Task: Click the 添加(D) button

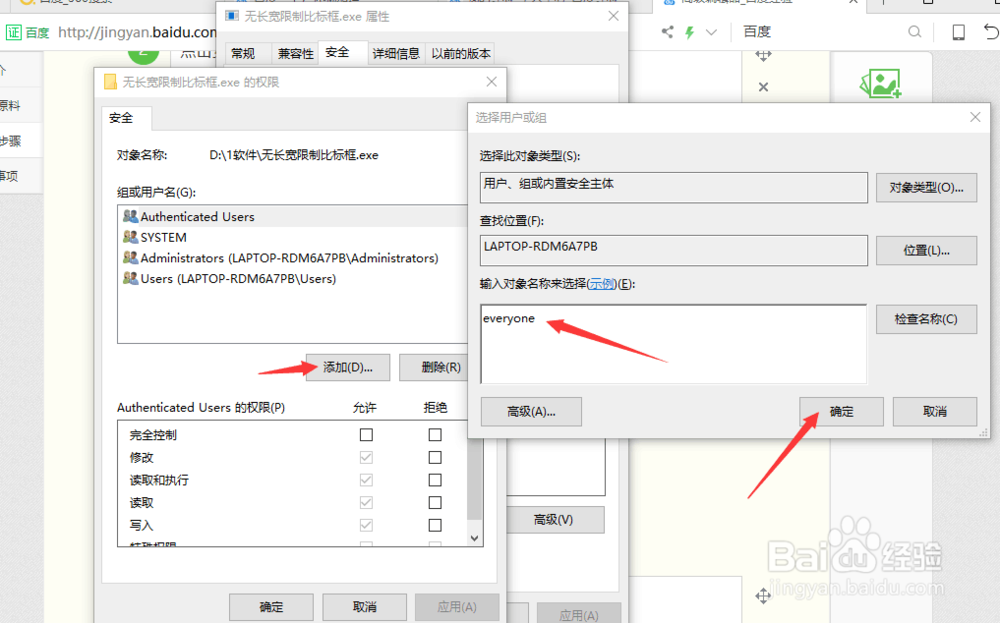Action: point(347,367)
